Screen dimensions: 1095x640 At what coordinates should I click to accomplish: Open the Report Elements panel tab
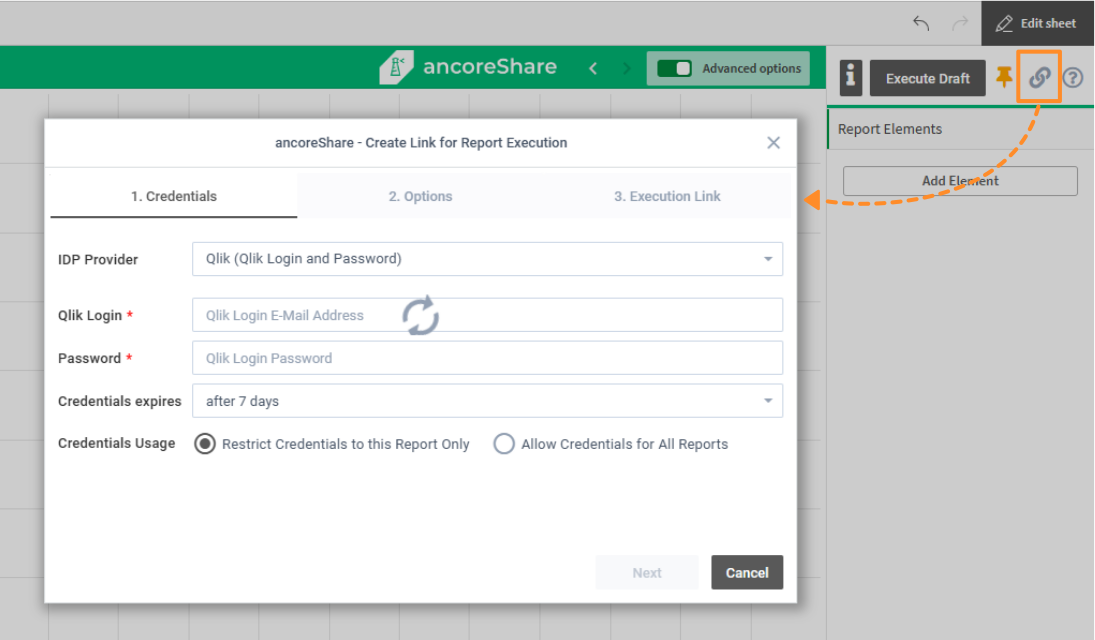pyautogui.click(x=890, y=129)
